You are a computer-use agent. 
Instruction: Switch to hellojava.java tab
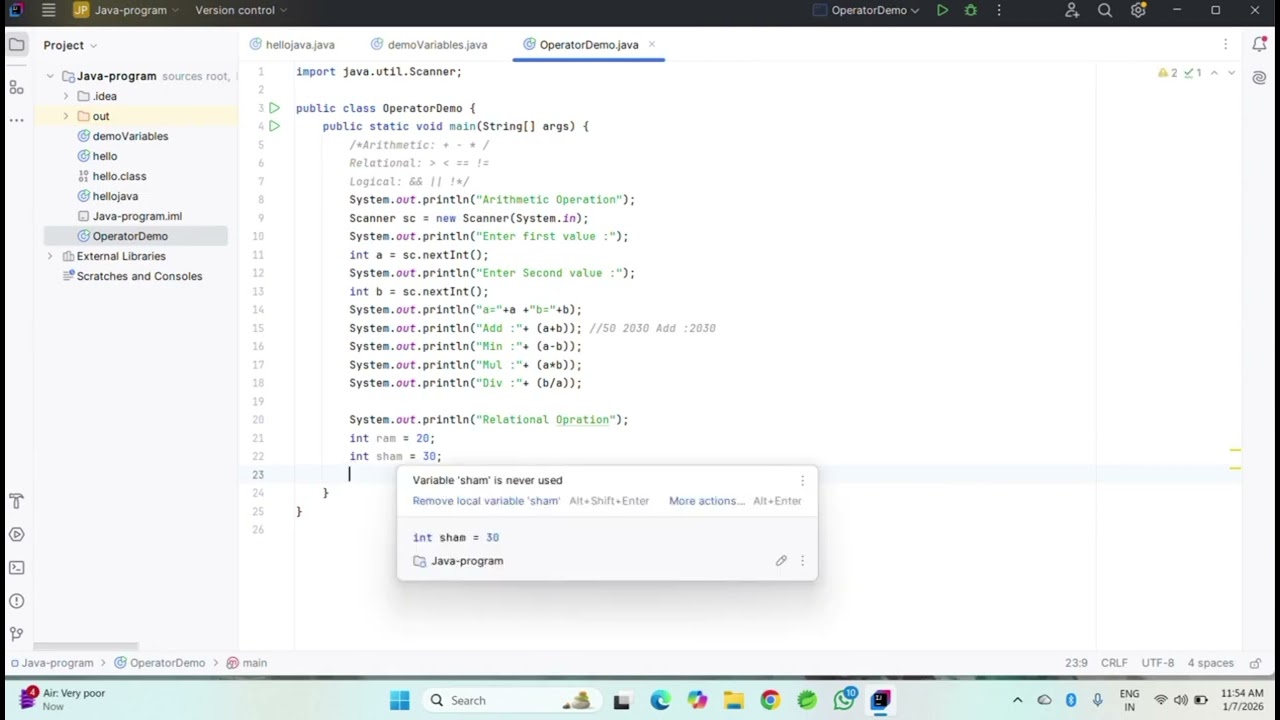coord(292,45)
